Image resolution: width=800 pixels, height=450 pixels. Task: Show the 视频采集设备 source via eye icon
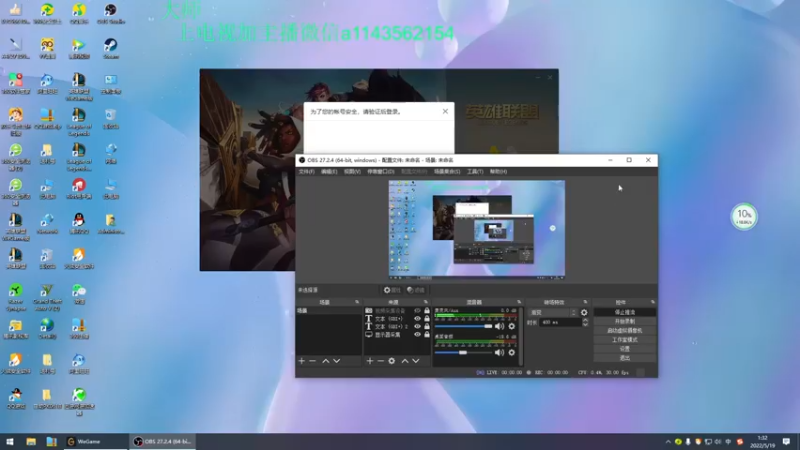(417, 310)
